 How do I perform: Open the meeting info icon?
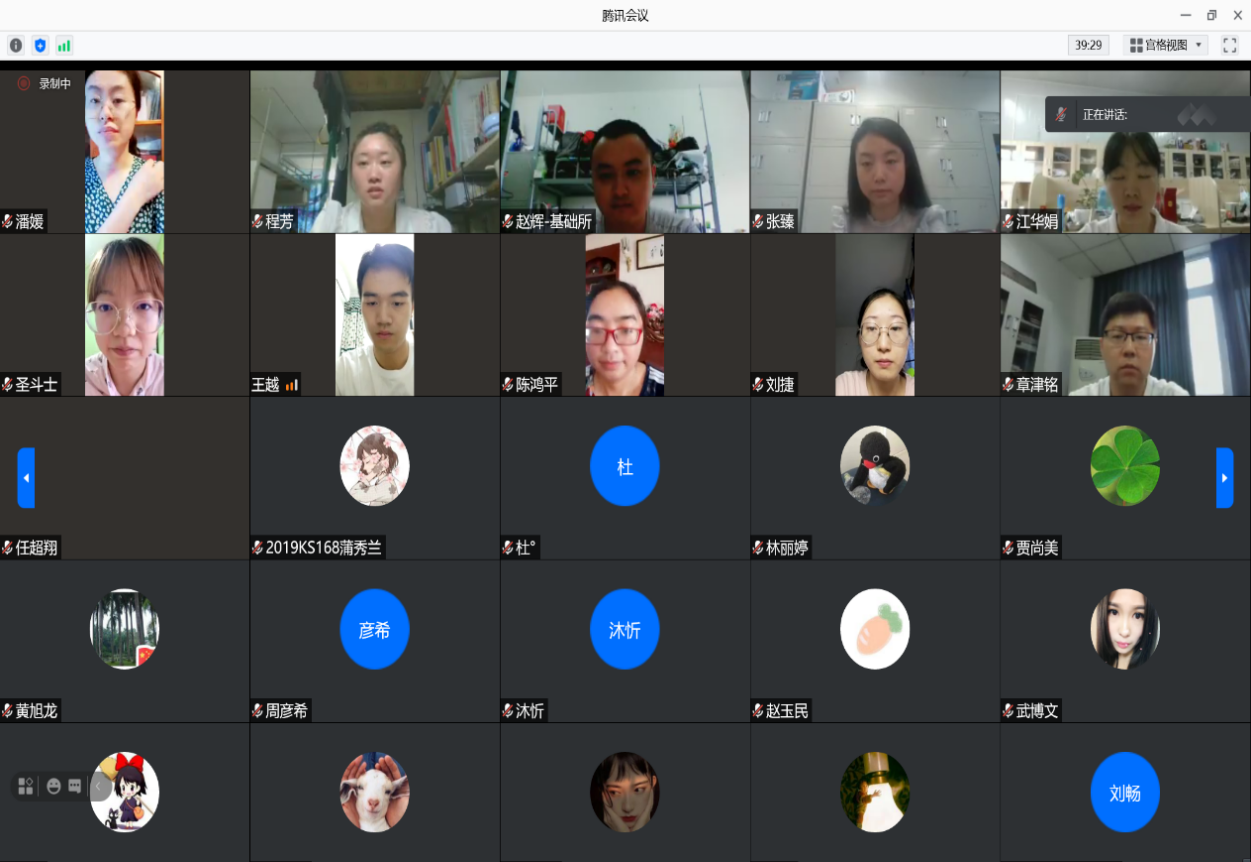coord(16,45)
